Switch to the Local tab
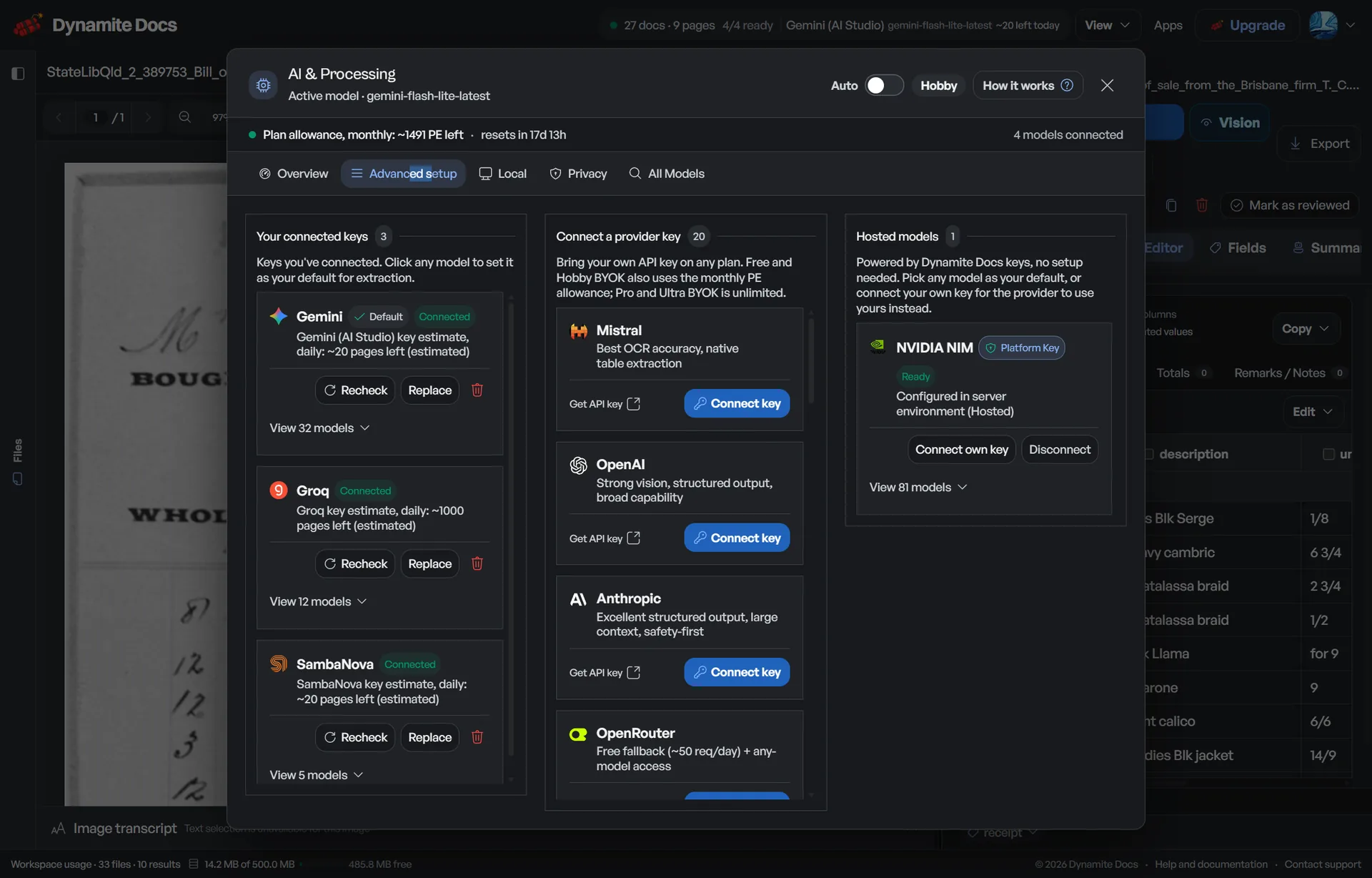1372x878 pixels. 502,174
